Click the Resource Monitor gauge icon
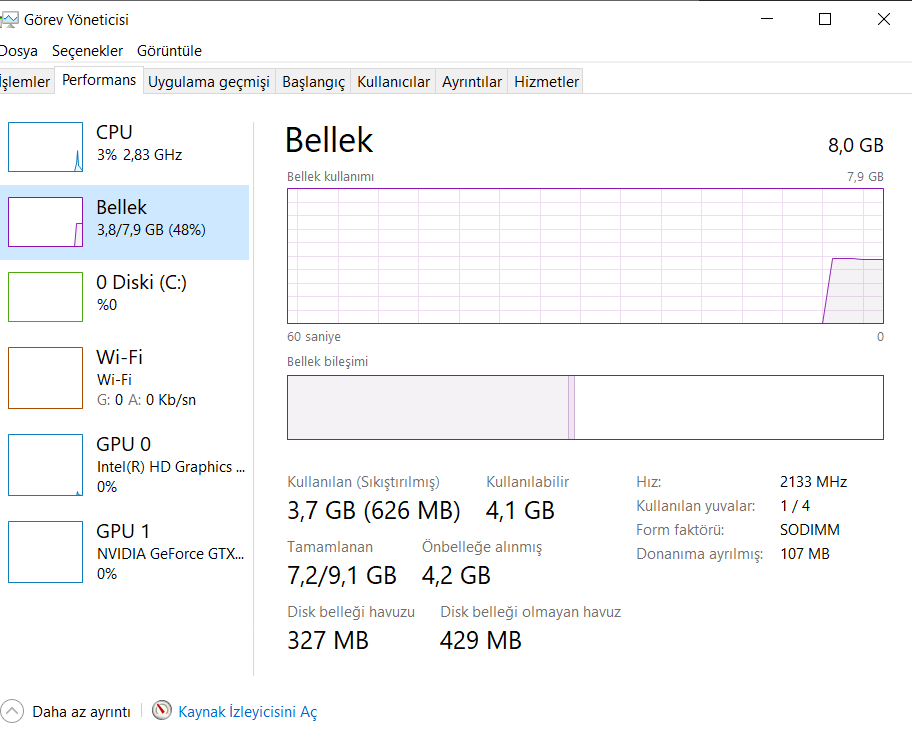Image resolution: width=912 pixels, height=739 pixels. (x=162, y=711)
